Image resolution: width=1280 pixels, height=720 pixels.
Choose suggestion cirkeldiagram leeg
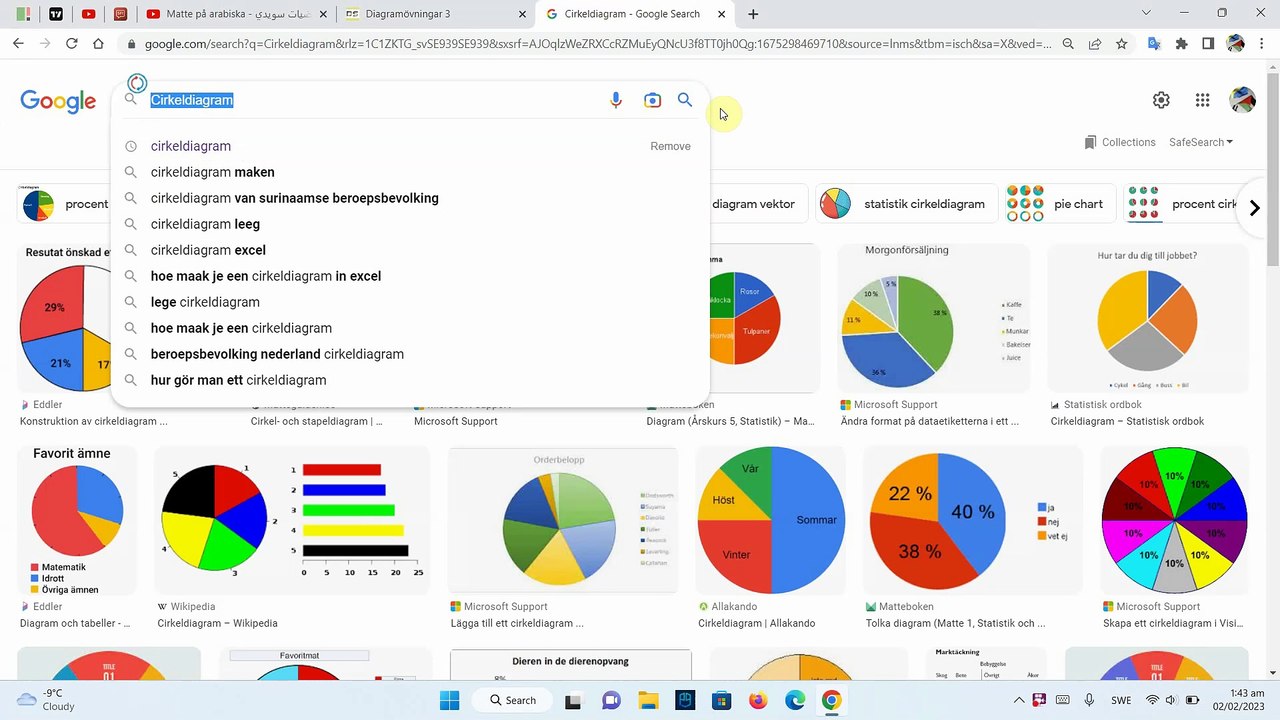tap(410, 224)
